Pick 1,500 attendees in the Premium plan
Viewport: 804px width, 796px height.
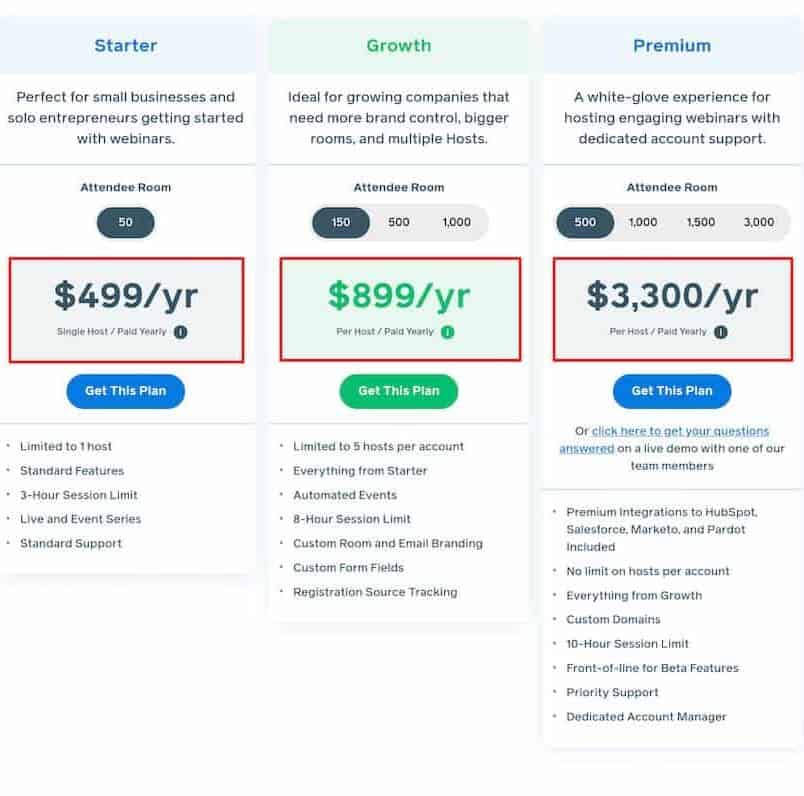point(701,222)
